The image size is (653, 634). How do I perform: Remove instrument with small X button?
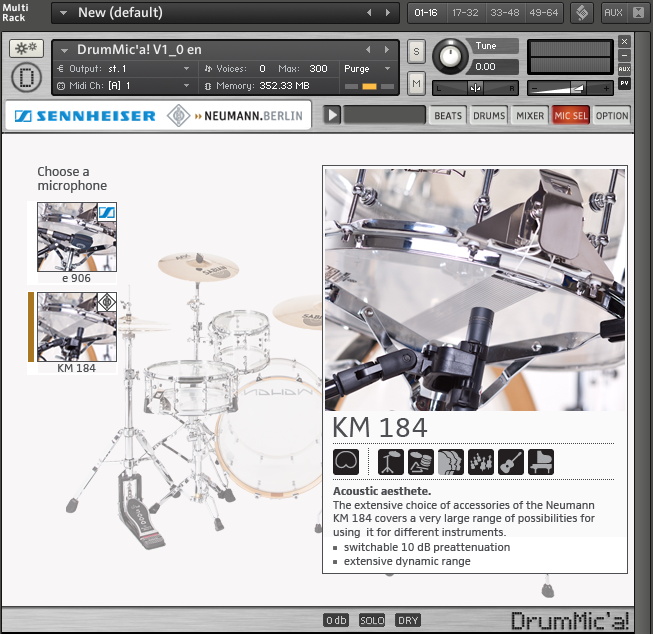624,41
